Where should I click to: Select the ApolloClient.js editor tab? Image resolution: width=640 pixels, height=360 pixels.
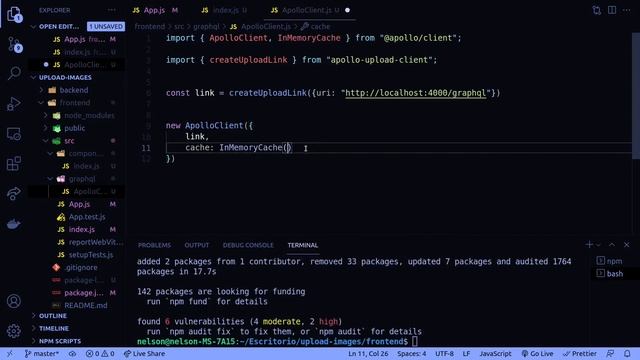[x=306, y=10]
